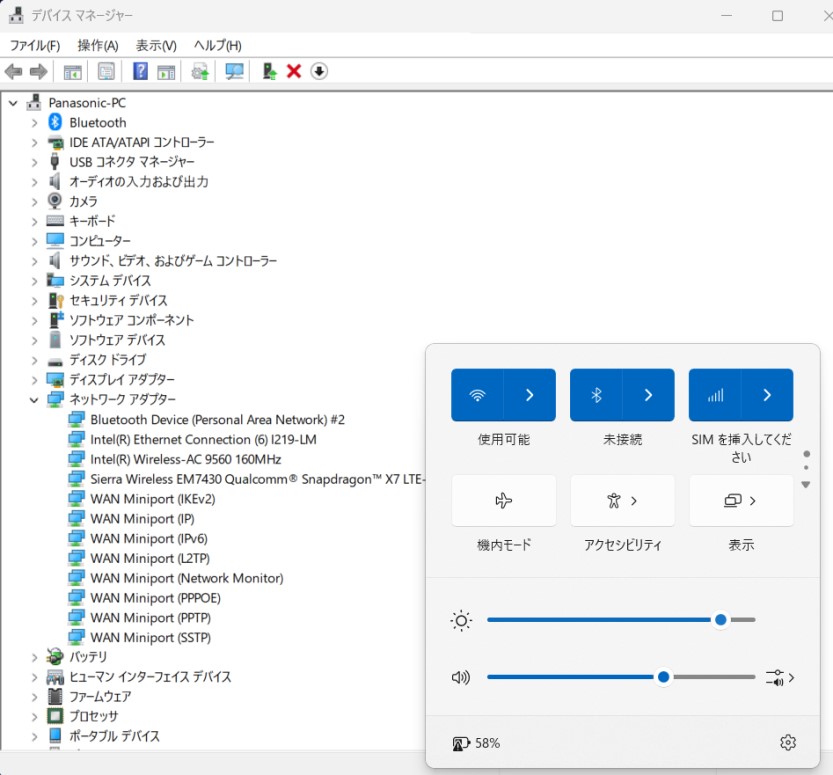
Task: Open the 表示(V) menu
Action: [156, 46]
